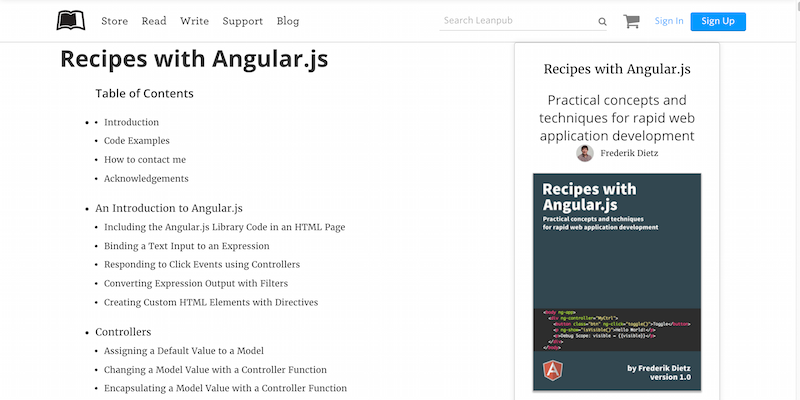Screen dimensions: 800x400
Task: Click the Sign Up button
Action: tap(718, 21)
